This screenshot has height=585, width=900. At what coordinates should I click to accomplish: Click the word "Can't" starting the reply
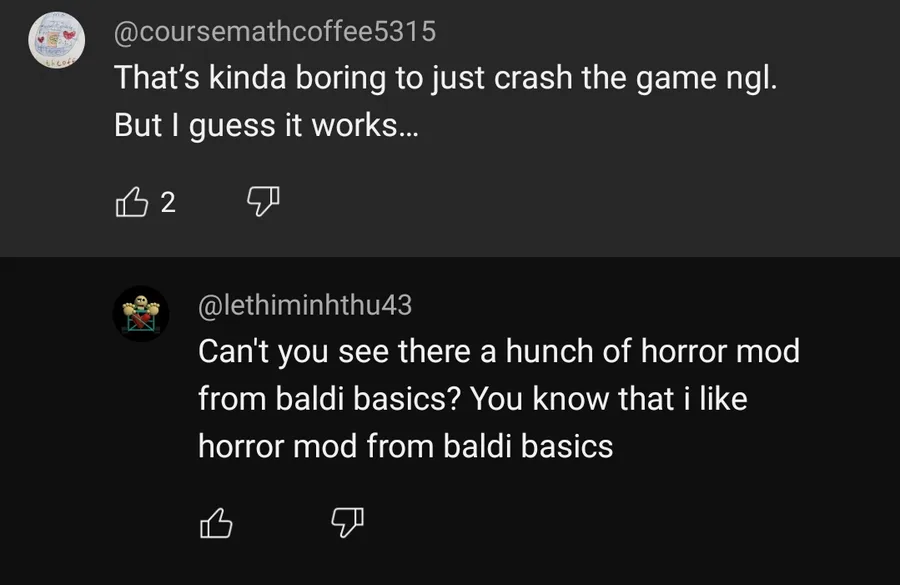coord(236,352)
